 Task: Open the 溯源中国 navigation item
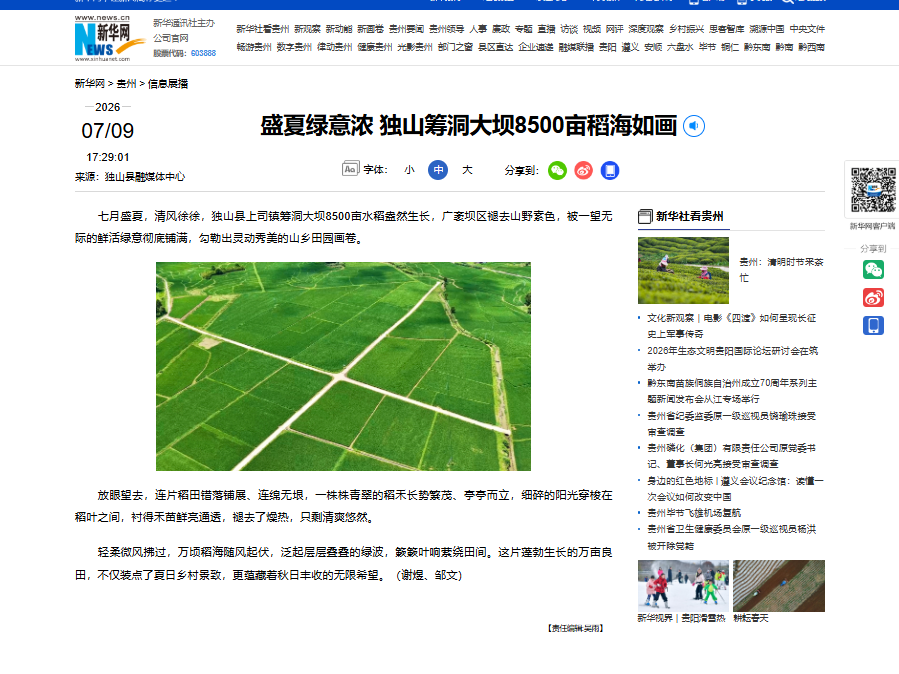pos(767,29)
